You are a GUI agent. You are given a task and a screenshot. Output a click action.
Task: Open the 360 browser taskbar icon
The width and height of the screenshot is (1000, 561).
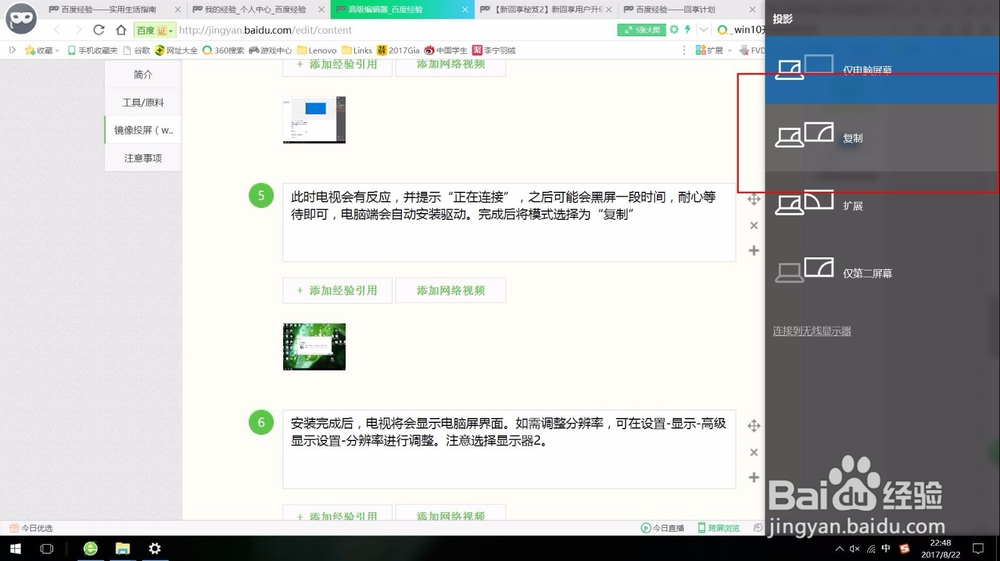(x=91, y=548)
